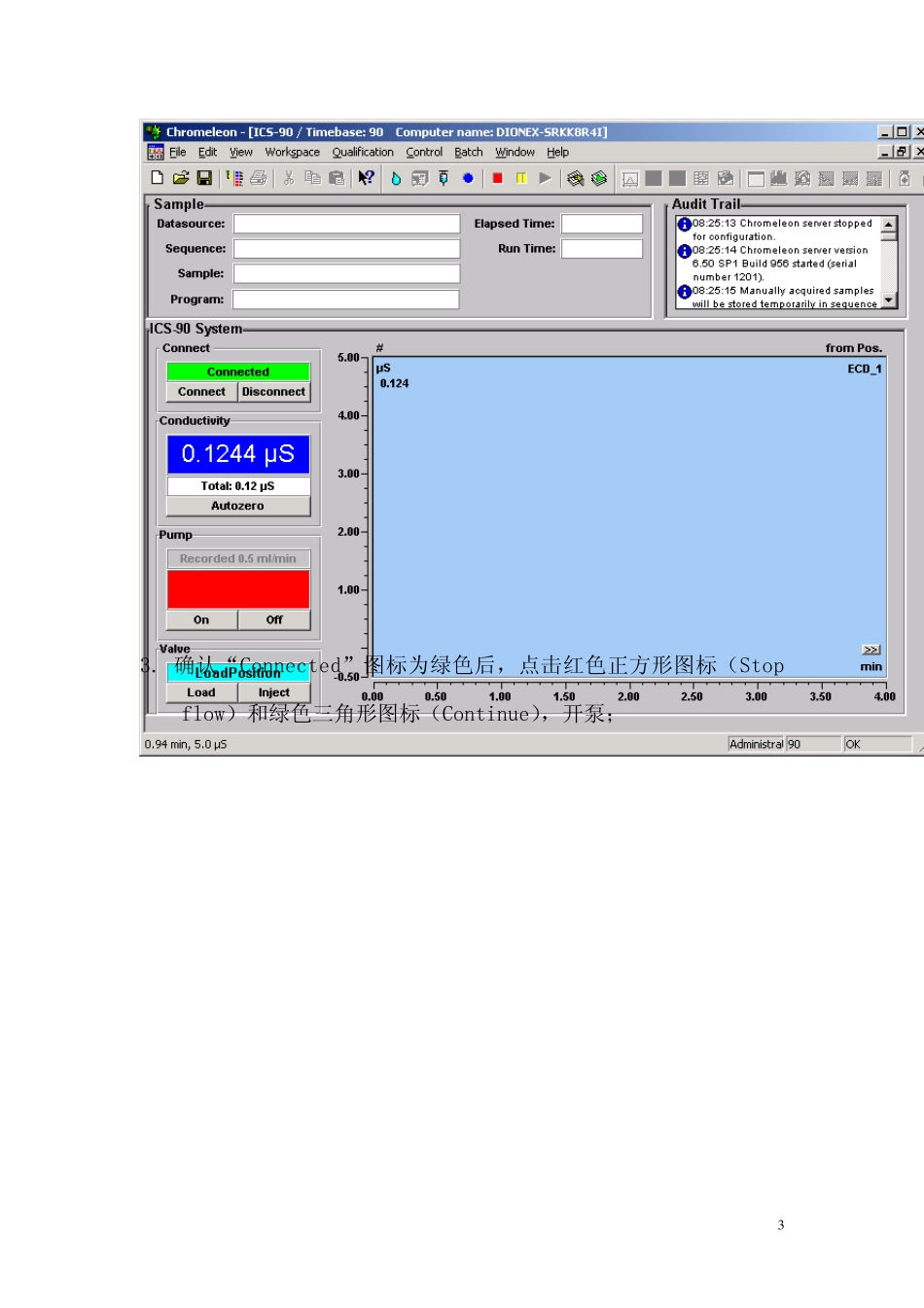Click the status bar Administrat field
Screen dimensions: 924x1308
click(757, 744)
